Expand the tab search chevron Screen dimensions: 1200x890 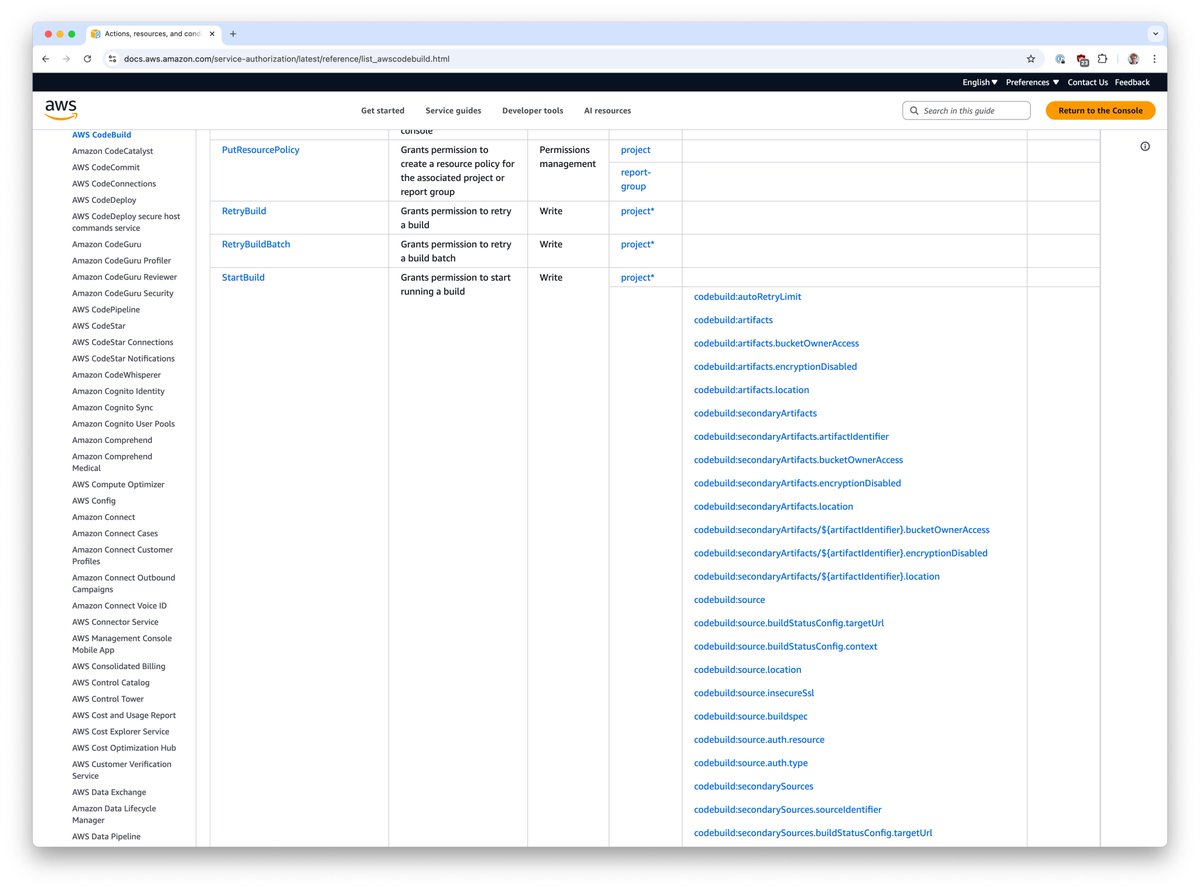[x=1155, y=33]
